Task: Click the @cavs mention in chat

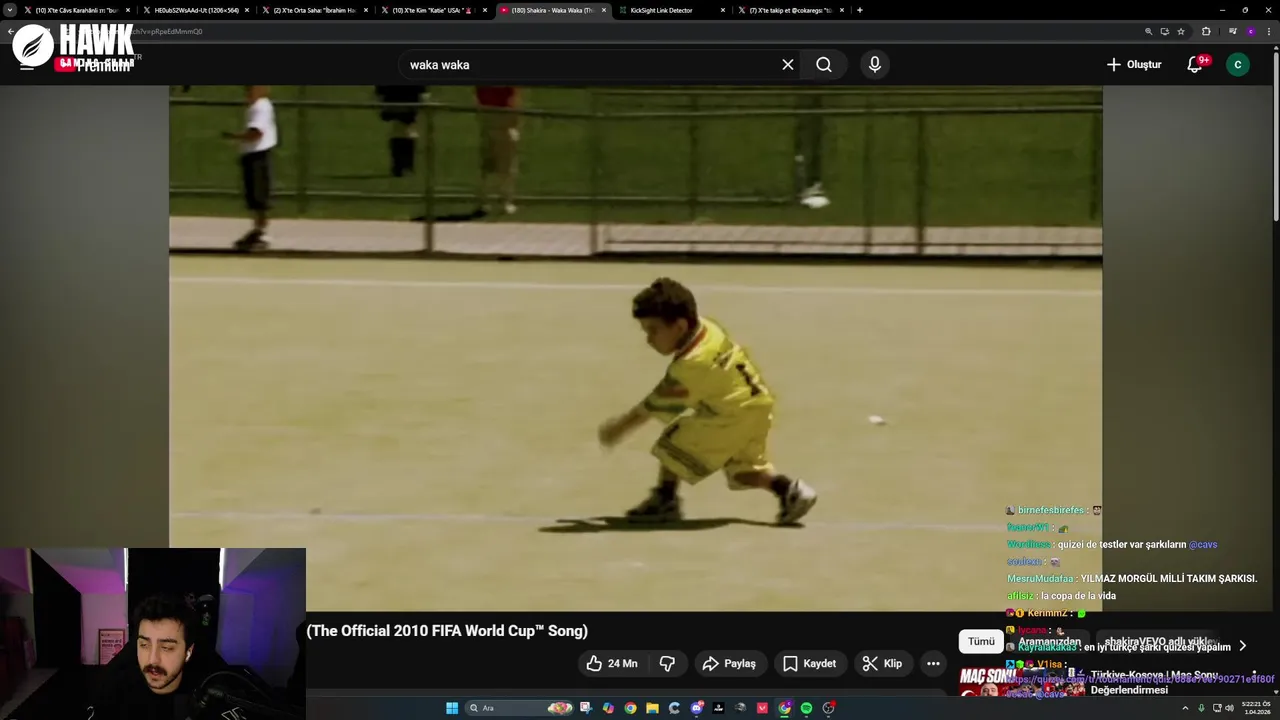Action: tap(1203, 545)
